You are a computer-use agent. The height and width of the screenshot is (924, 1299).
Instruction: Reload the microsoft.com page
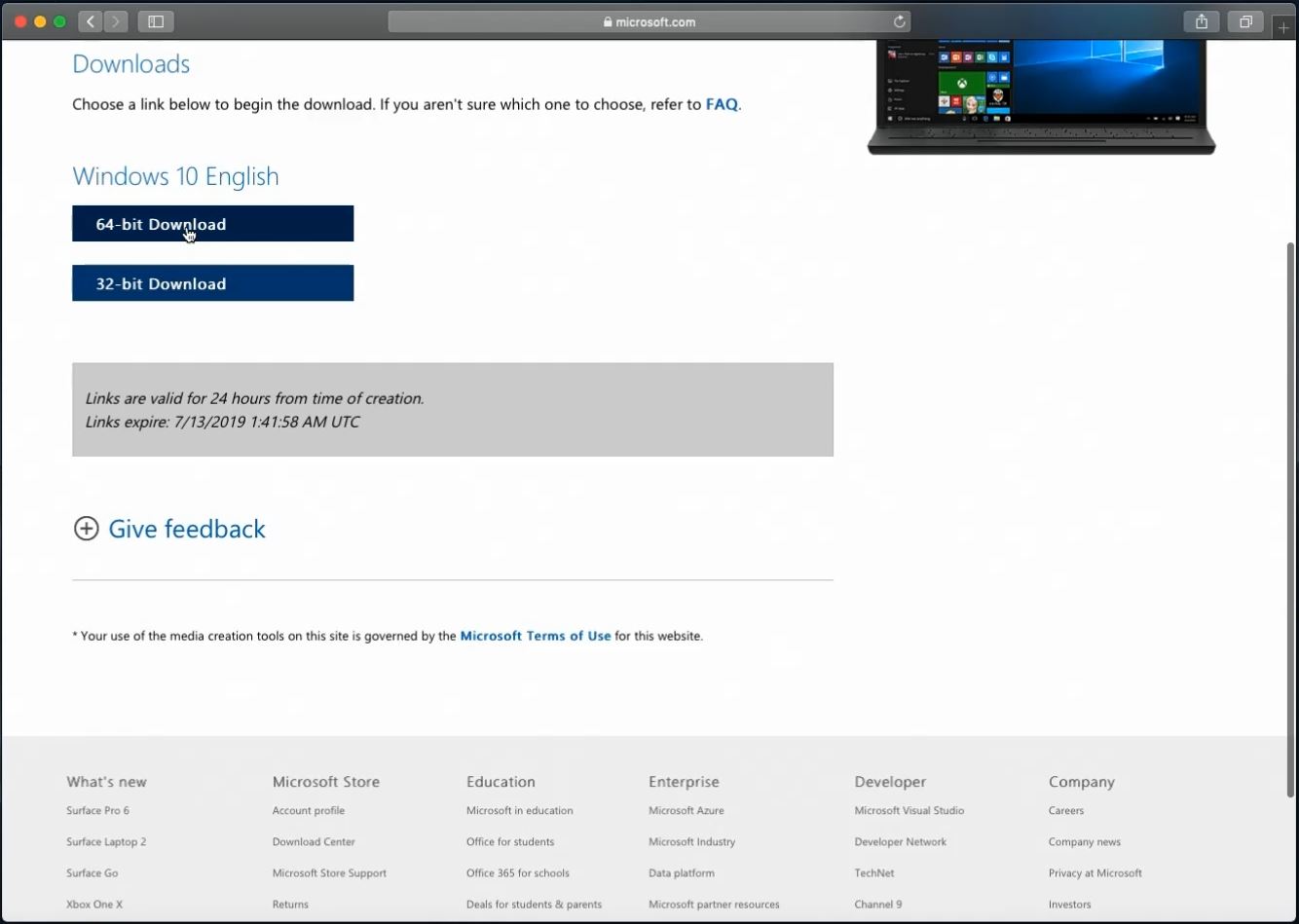point(900,21)
